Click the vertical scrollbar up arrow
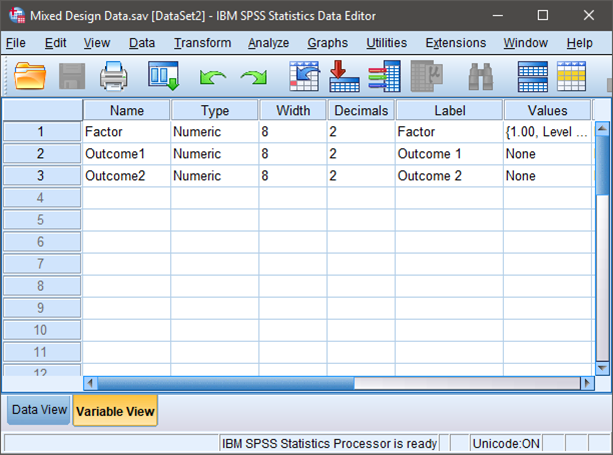The width and height of the screenshot is (613, 455). click(x=602, y=129)
